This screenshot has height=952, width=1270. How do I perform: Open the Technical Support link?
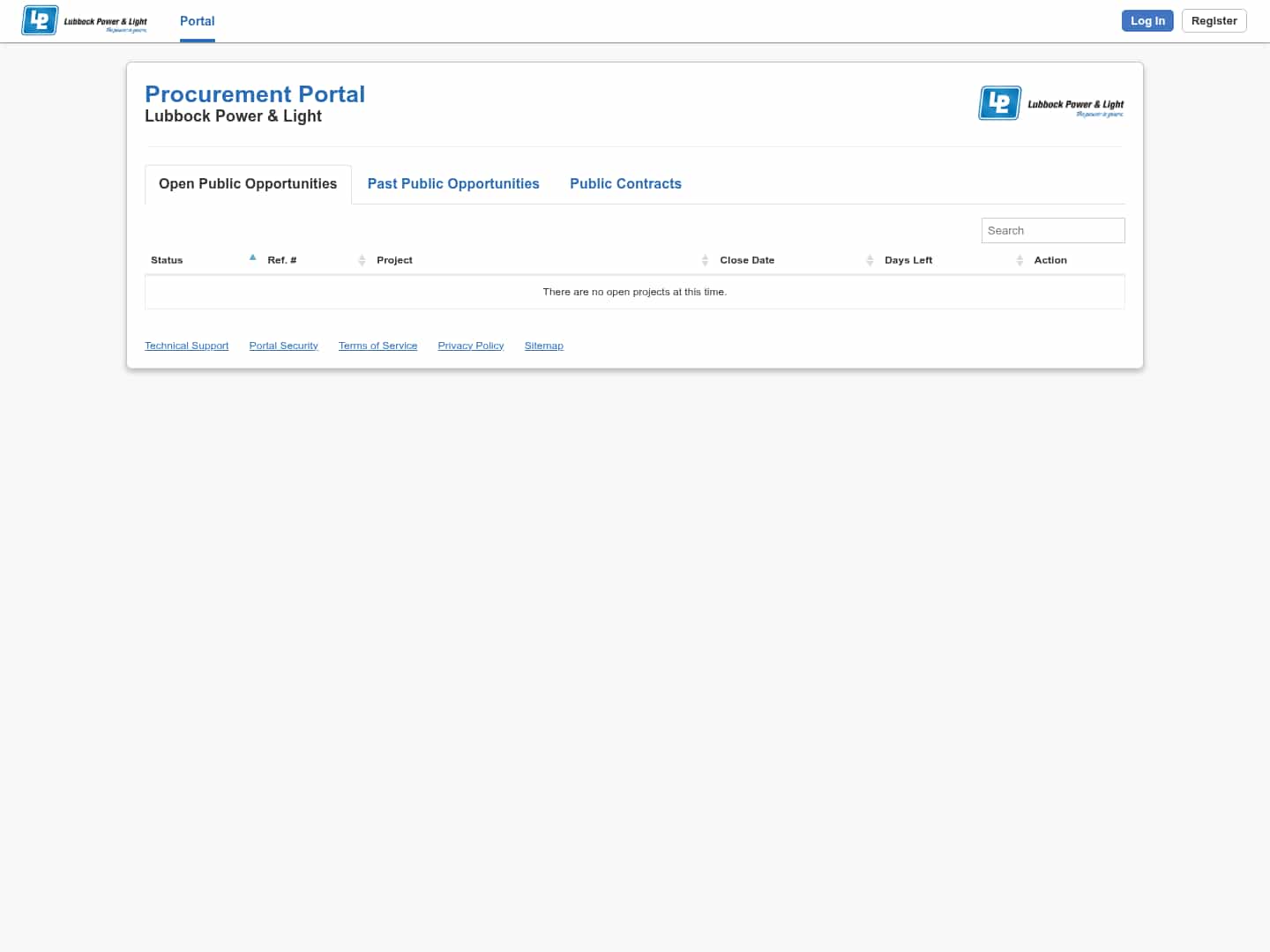tap(187, 346)
